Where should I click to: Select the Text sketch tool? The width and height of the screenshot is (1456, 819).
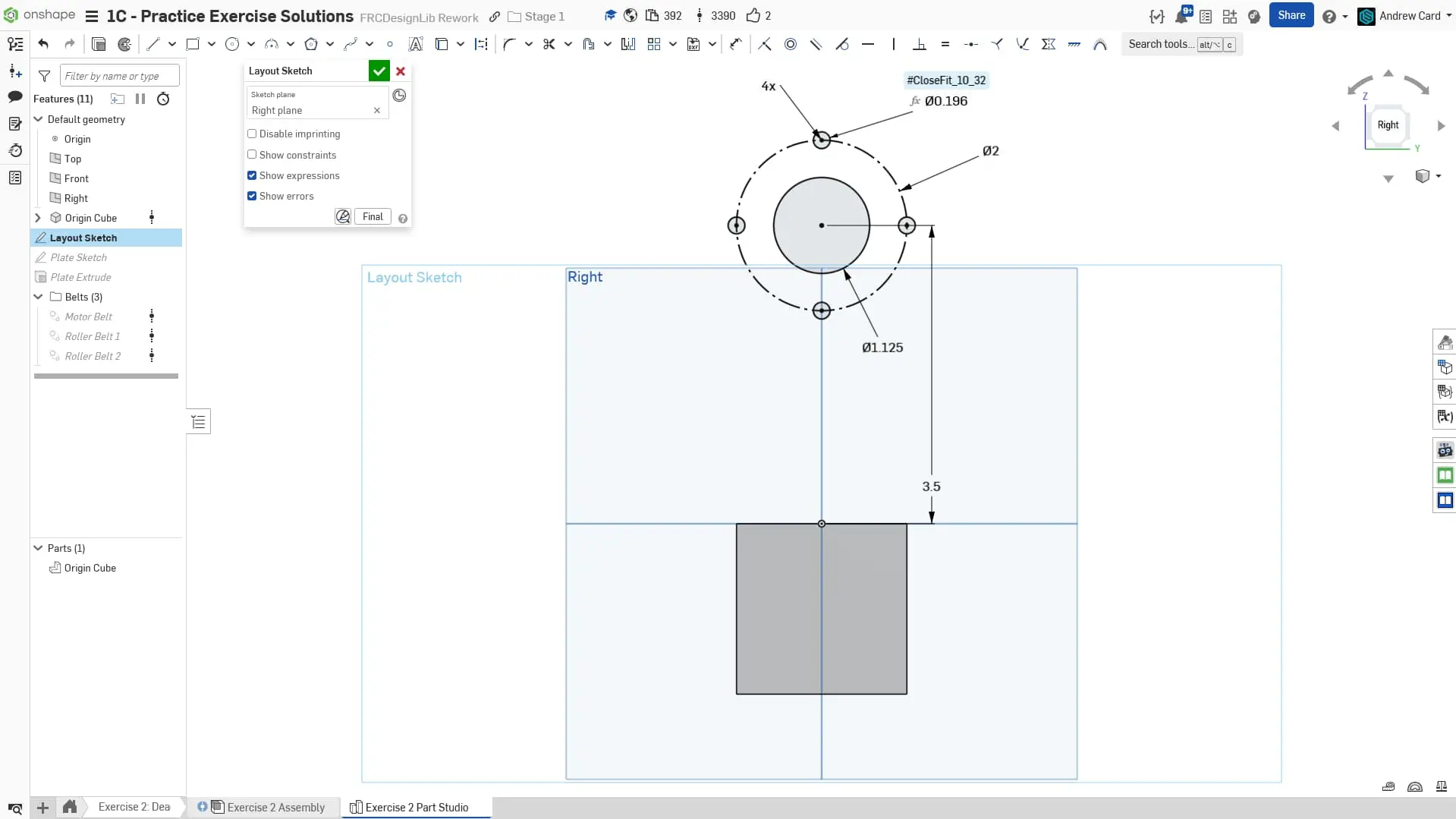(415, 44)
